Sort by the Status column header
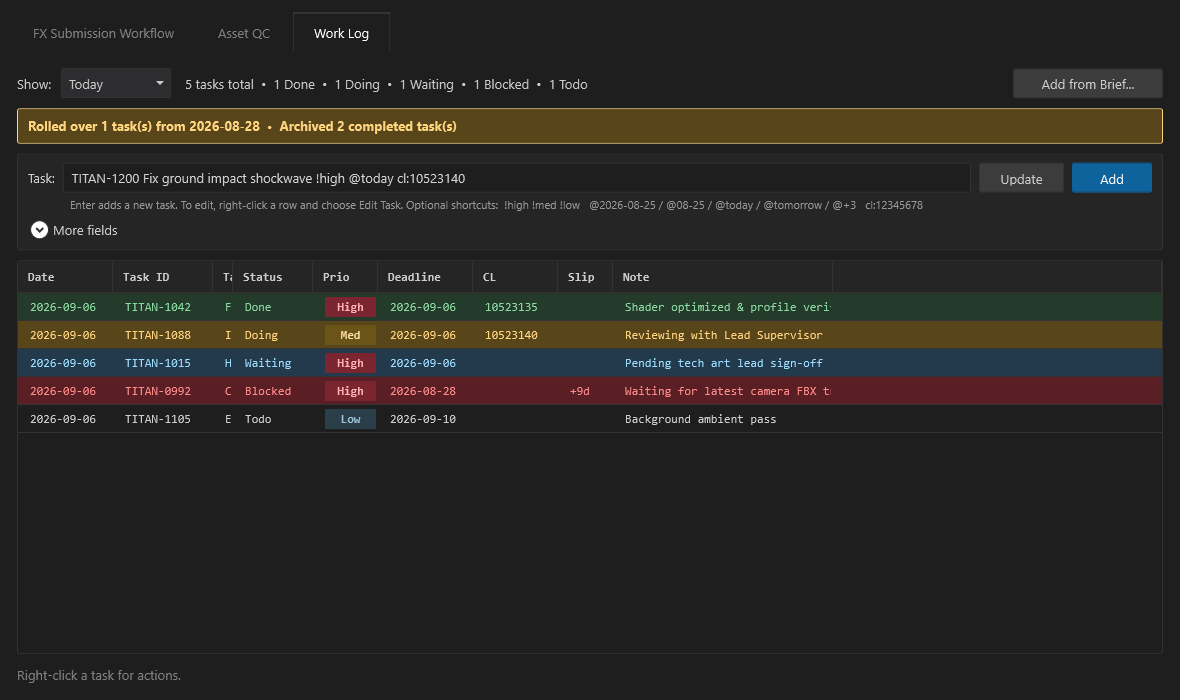The width and height of the screenshot is (1180, 700). click(x=272, y=277)
